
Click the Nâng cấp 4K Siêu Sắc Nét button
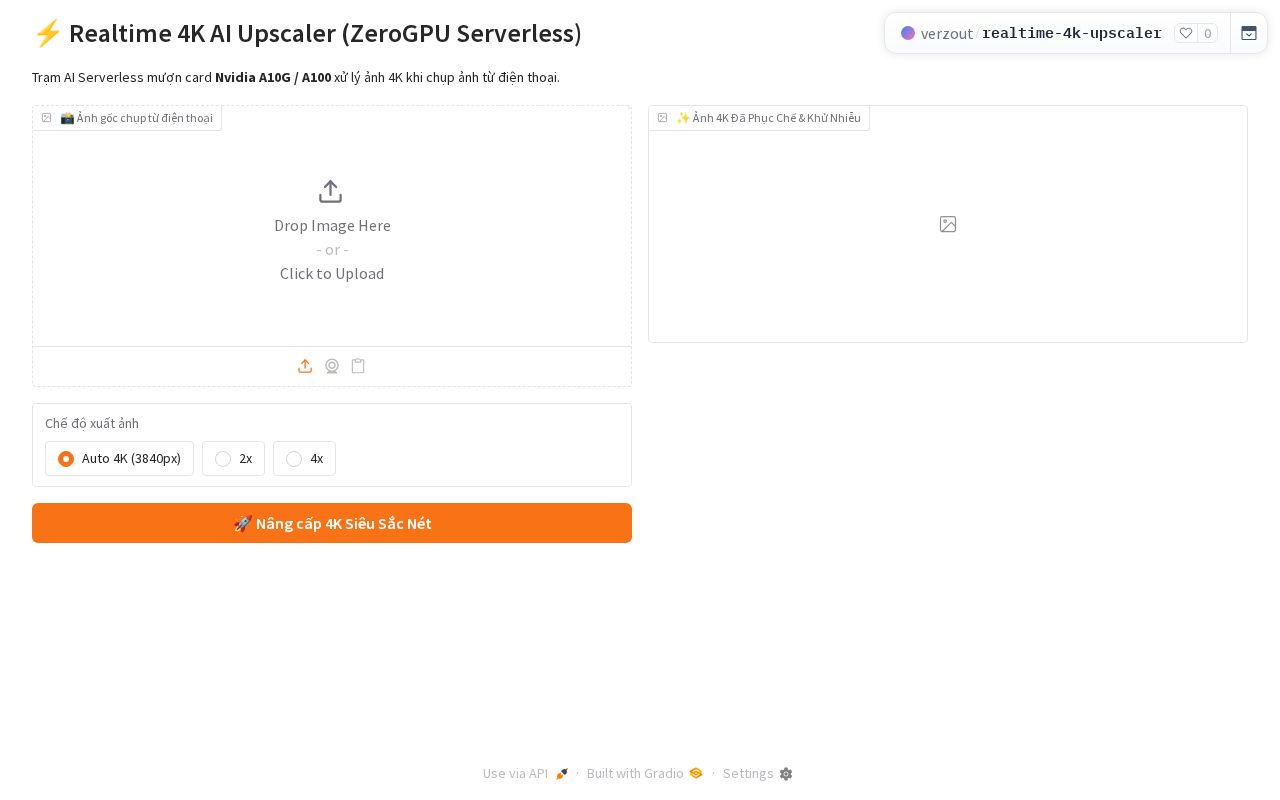pyautogui.click(x=332, y=523)
